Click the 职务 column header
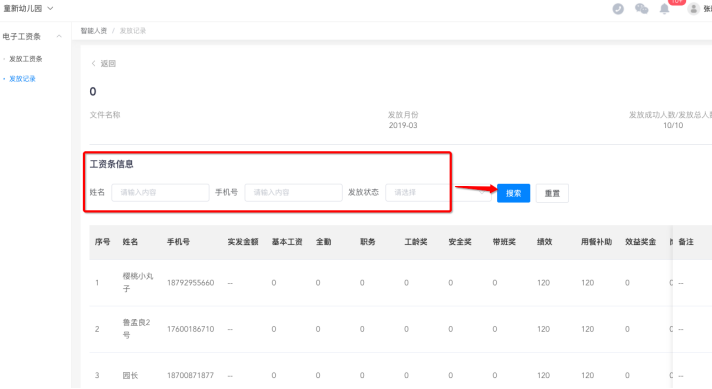Image resolution: width=712 pixels, height=389 pixels. pos(368,242)
